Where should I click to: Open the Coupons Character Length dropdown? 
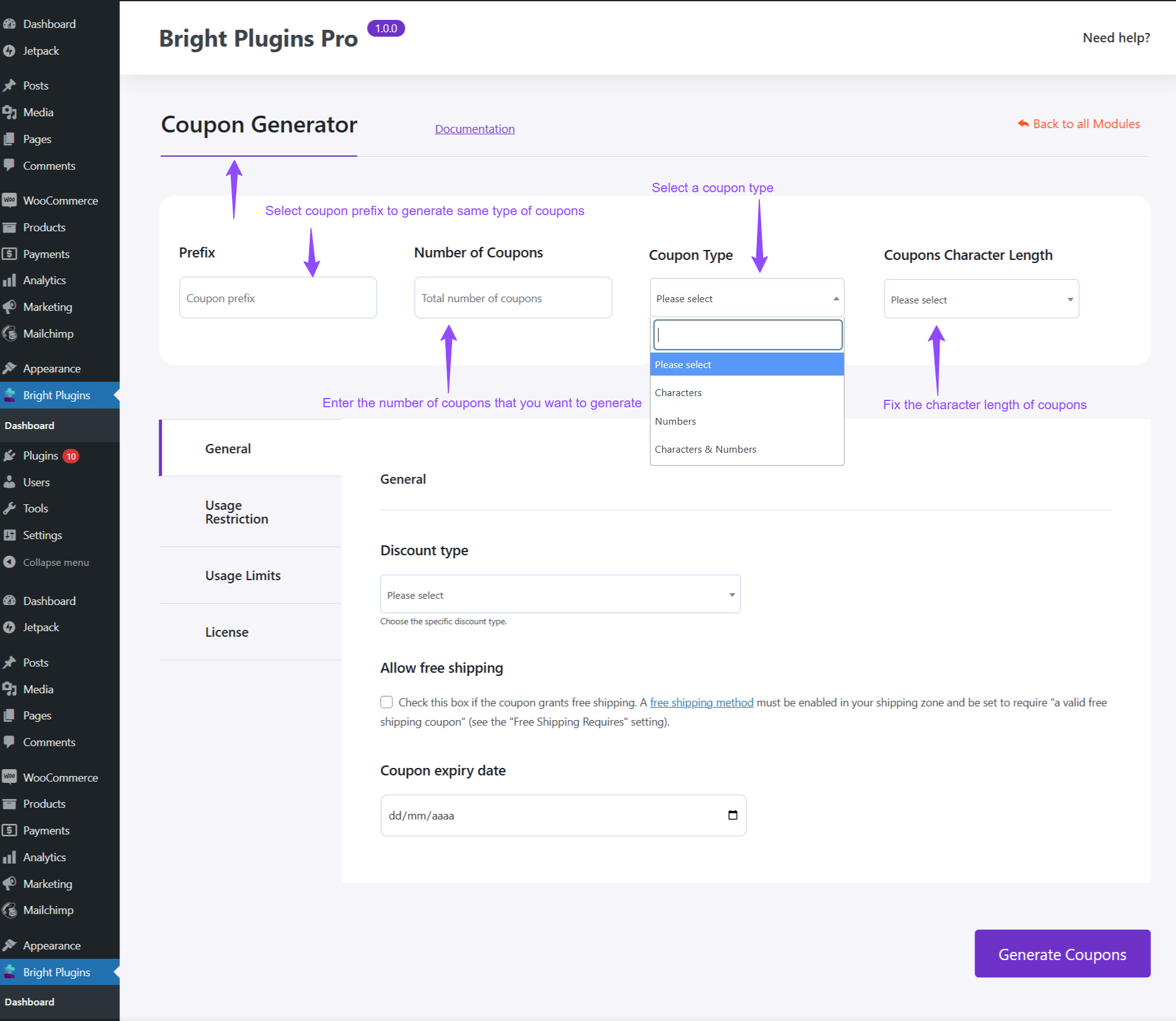click(981, 300)
